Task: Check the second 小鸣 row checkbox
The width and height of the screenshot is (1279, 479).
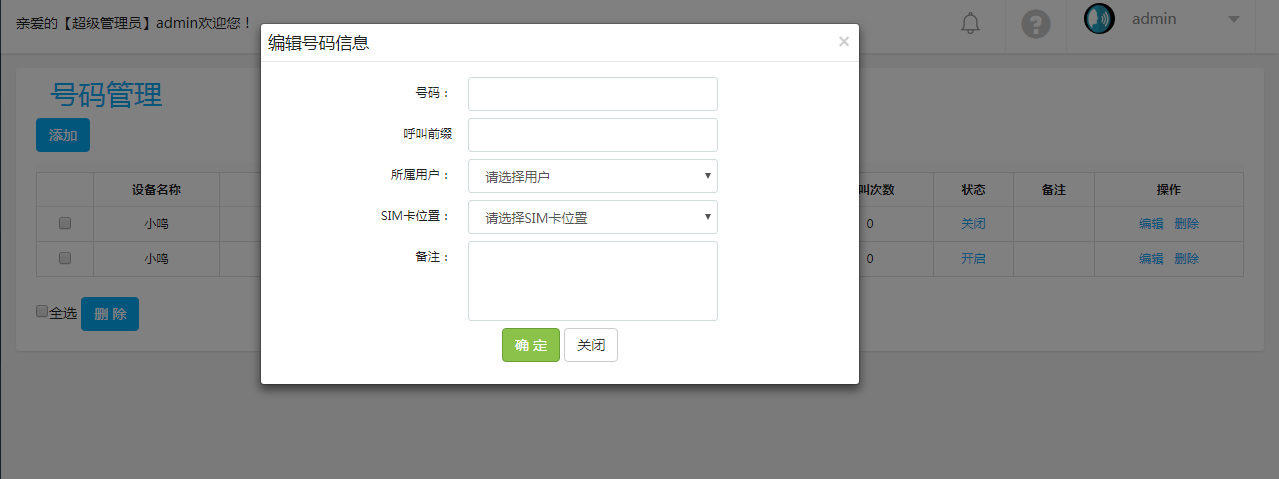Action: tap(65, 258)
